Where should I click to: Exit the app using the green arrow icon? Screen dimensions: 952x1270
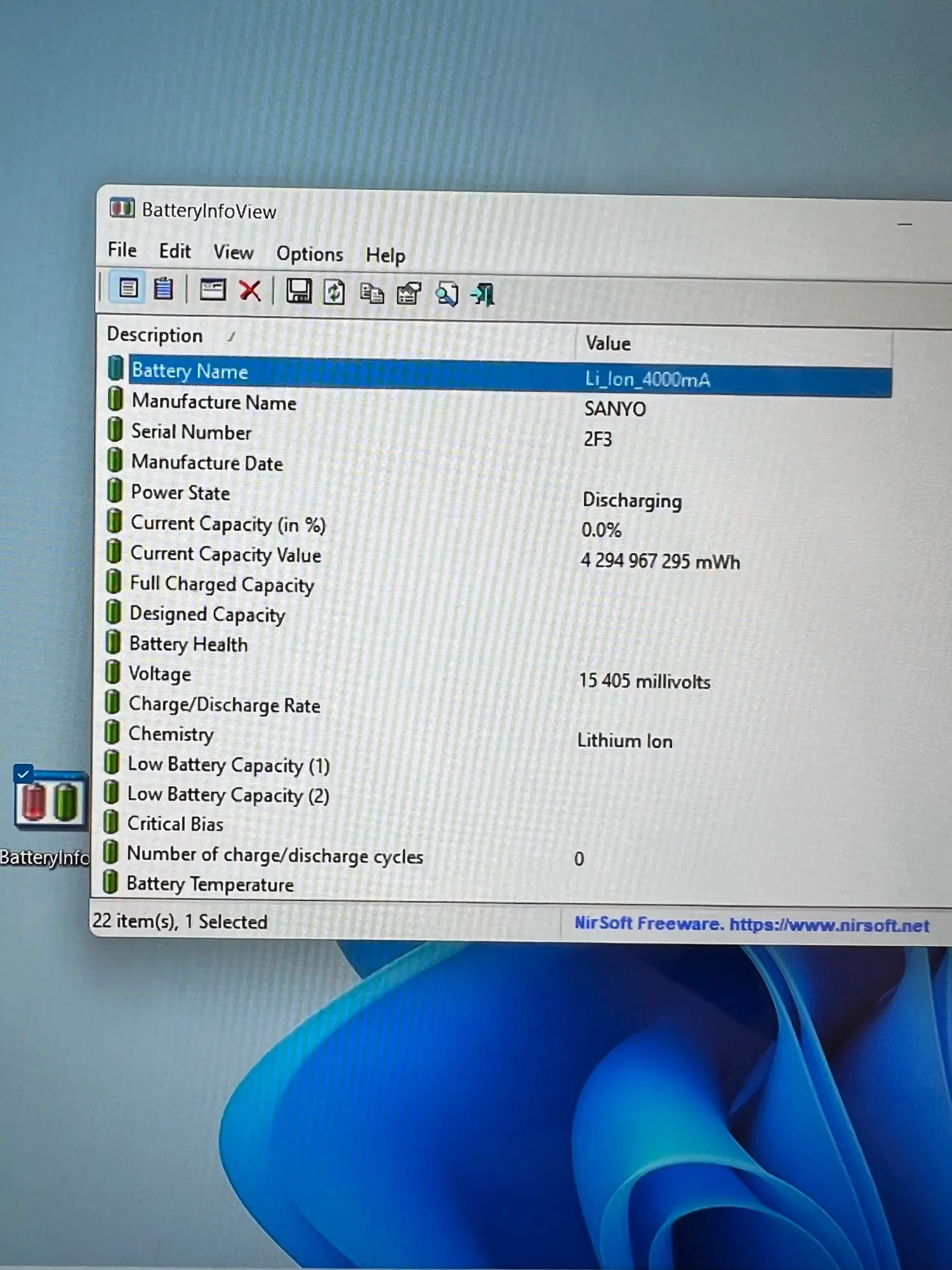(x=483, y=295)
